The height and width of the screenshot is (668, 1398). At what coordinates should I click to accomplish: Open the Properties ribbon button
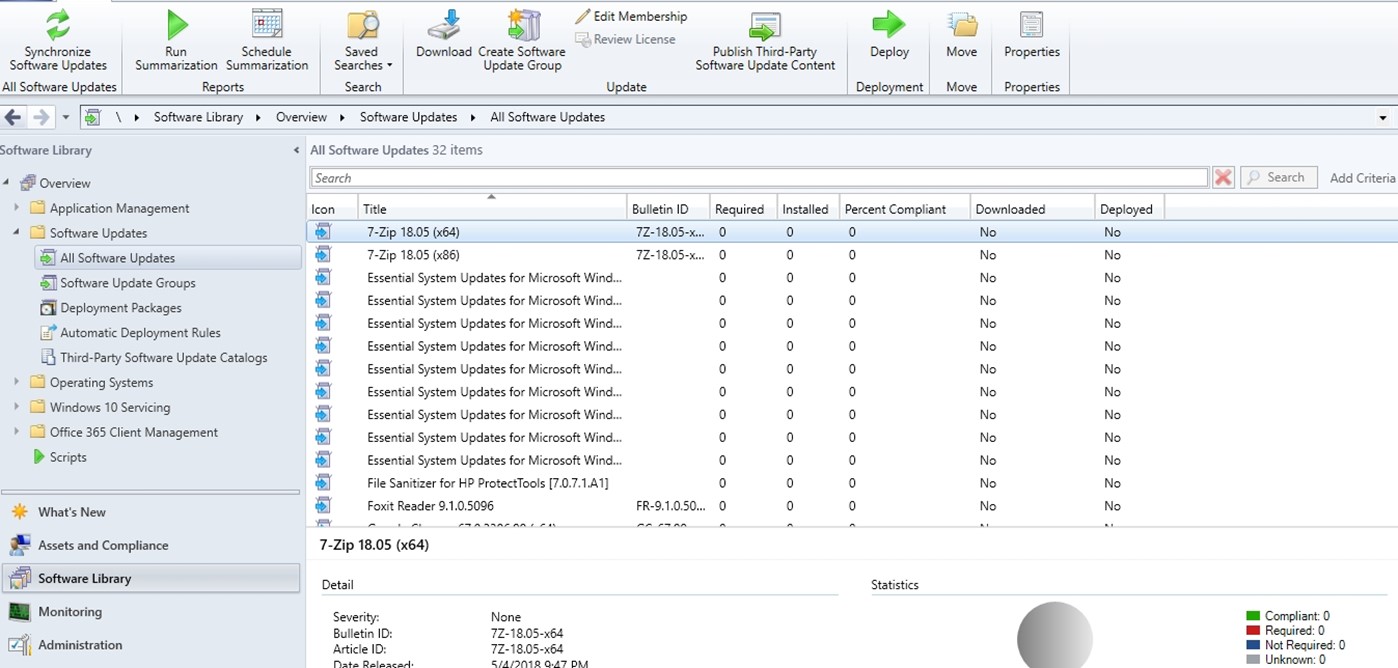(x=1032, y=35)
